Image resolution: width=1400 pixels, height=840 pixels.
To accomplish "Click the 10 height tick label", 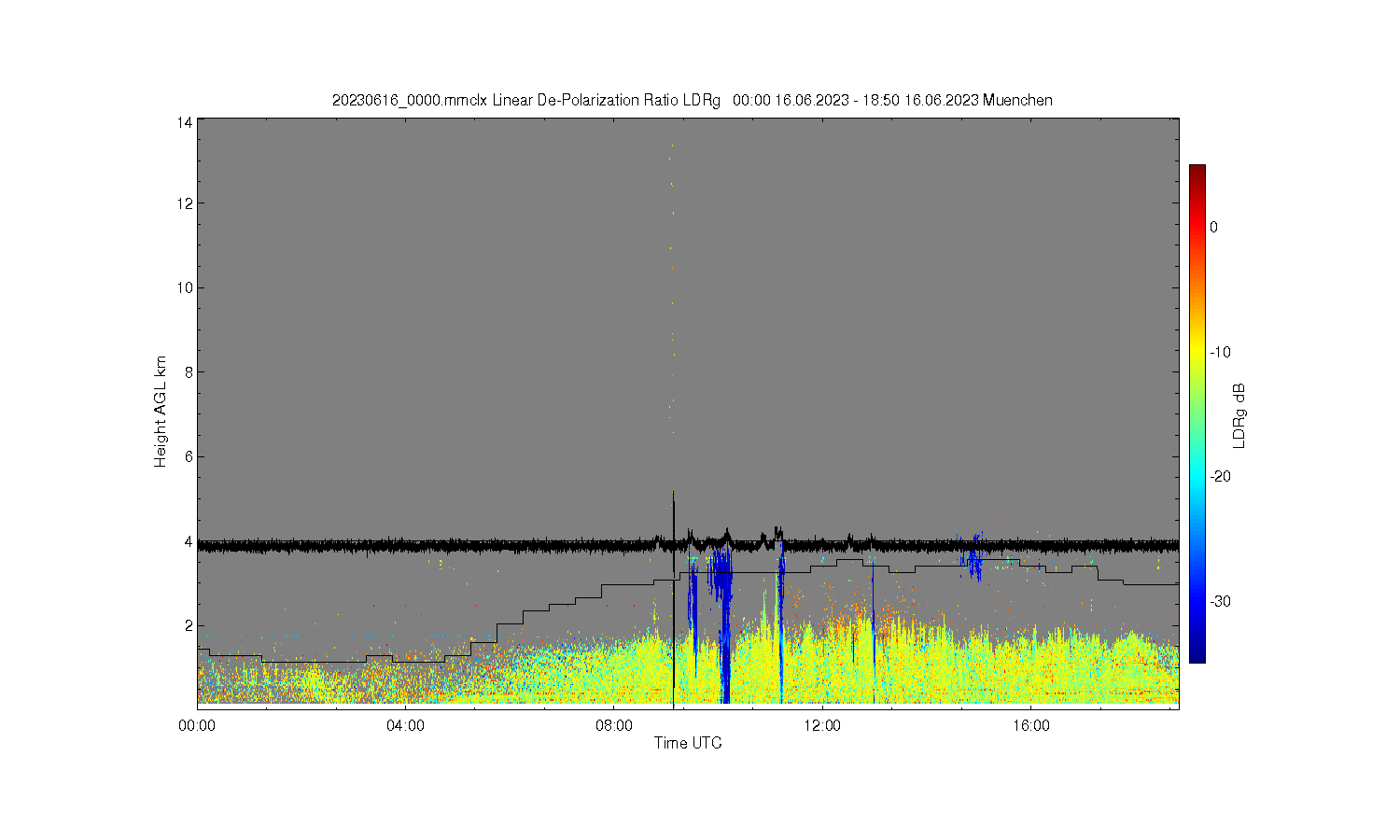I will point(185,287).
